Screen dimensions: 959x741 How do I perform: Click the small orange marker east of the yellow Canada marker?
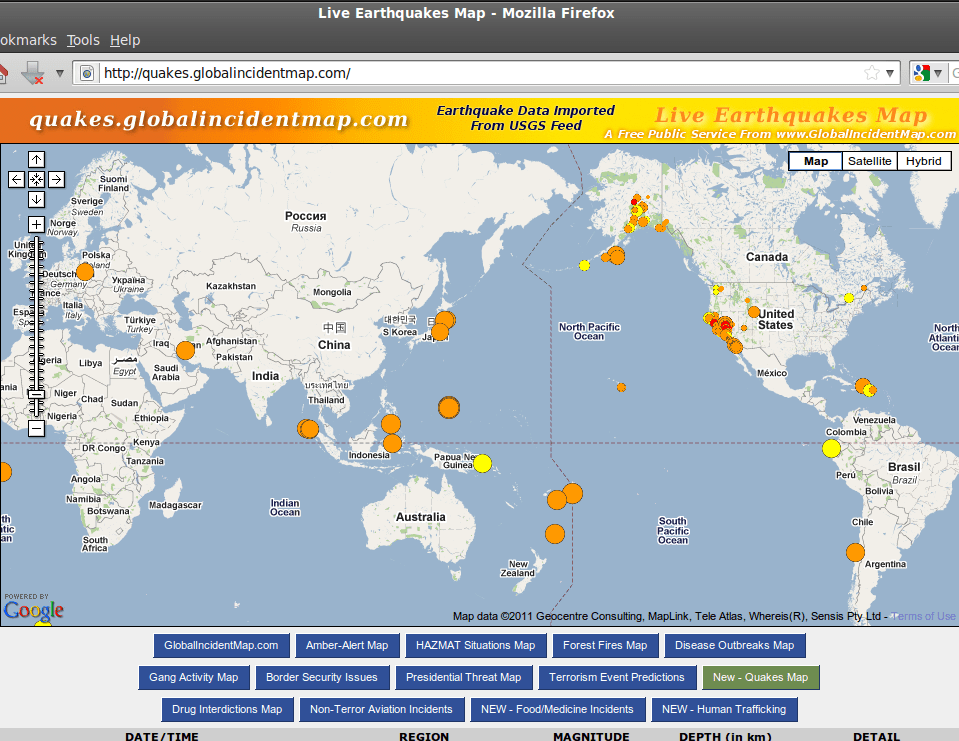(864, 287)
